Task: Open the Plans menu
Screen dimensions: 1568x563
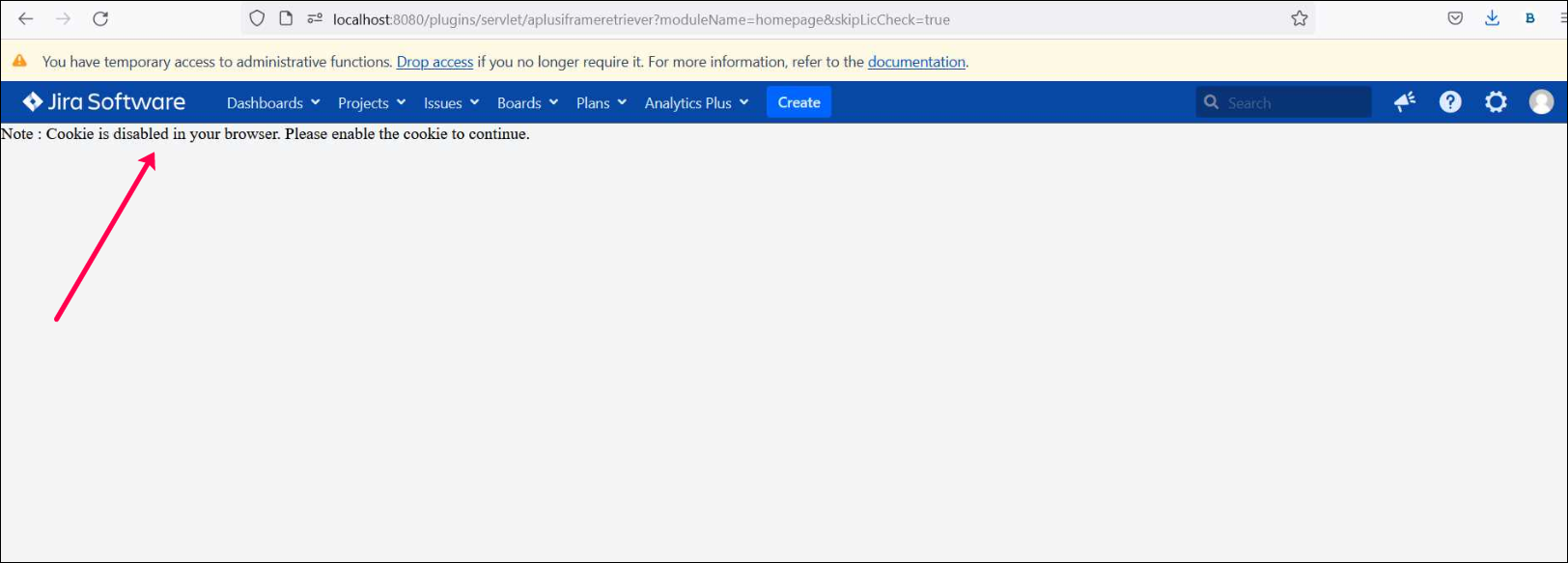Action: (x=602, y=103)
